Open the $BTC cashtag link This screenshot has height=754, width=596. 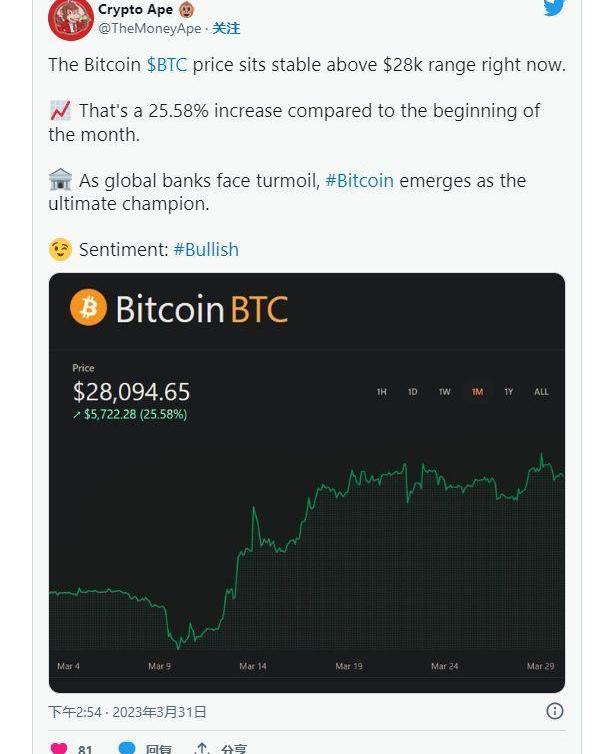tap(166, 64)
